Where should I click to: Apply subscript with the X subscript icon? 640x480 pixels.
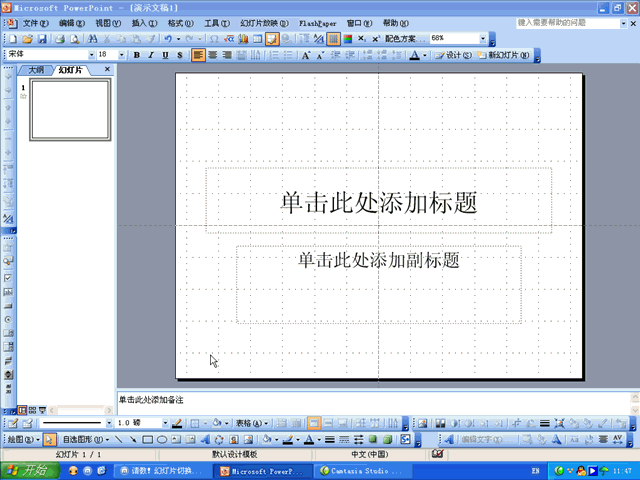[361, 39]
